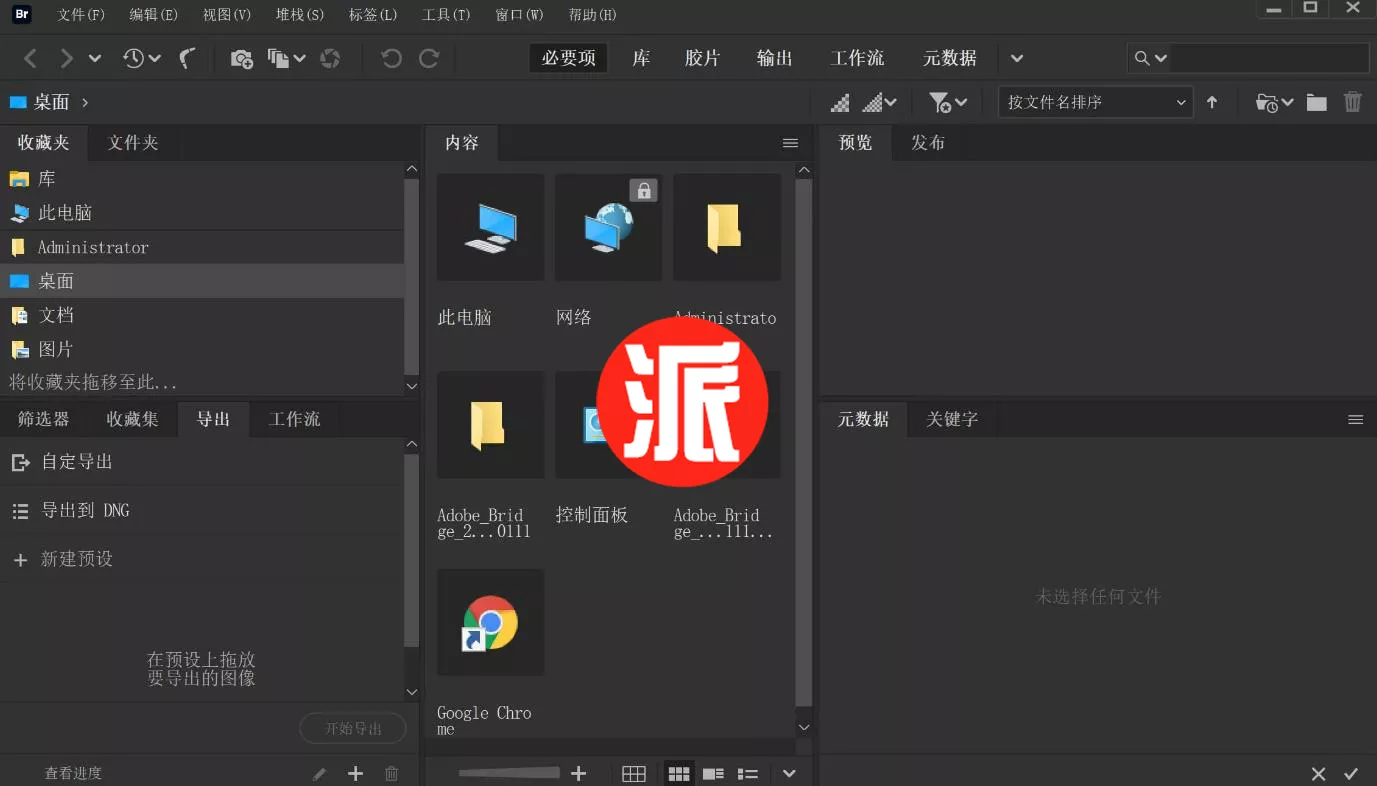Open filter by rating star funnel
This screenshot has width=1377, height=786.
pyautogui.click(x=947, y=102)
